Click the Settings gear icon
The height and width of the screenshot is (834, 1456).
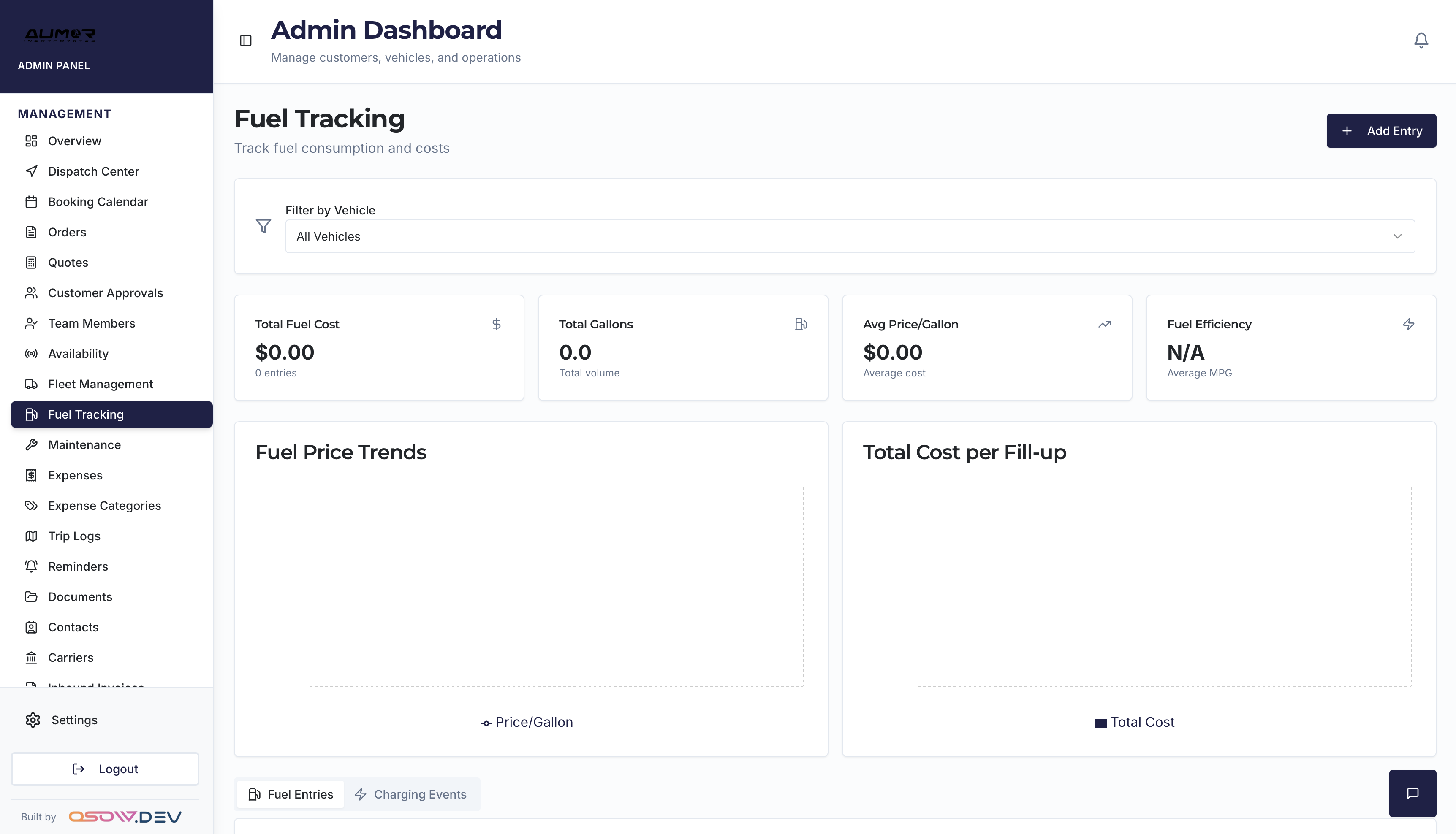[33, 720]
